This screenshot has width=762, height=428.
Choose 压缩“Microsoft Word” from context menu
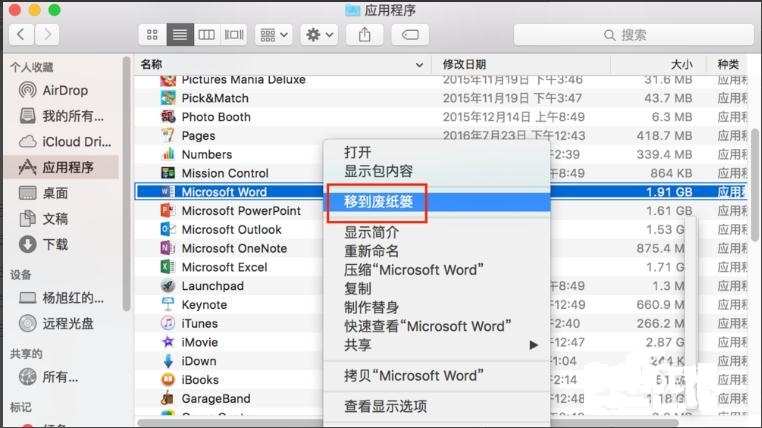437,270
